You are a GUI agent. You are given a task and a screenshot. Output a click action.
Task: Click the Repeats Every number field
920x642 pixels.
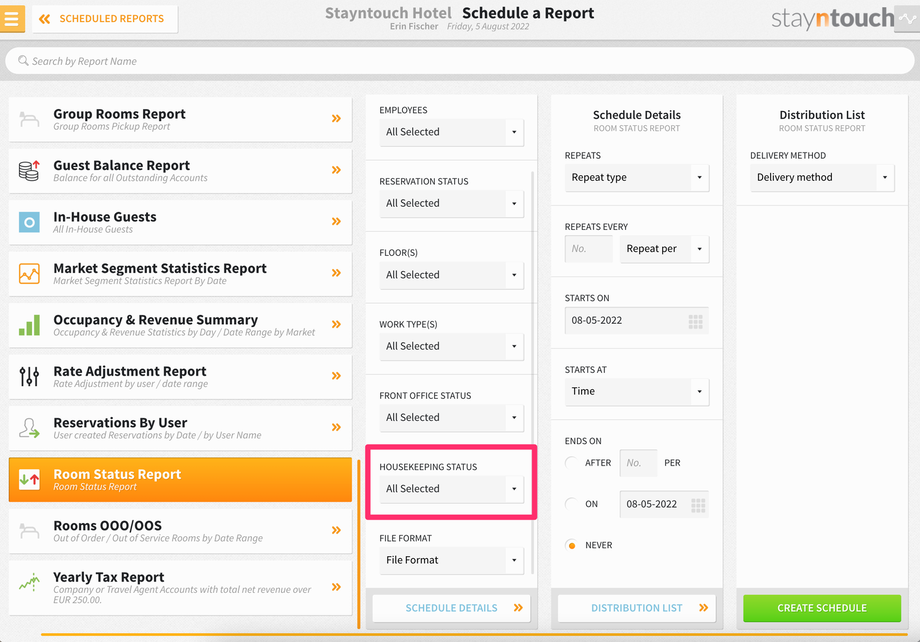(588, 249)
